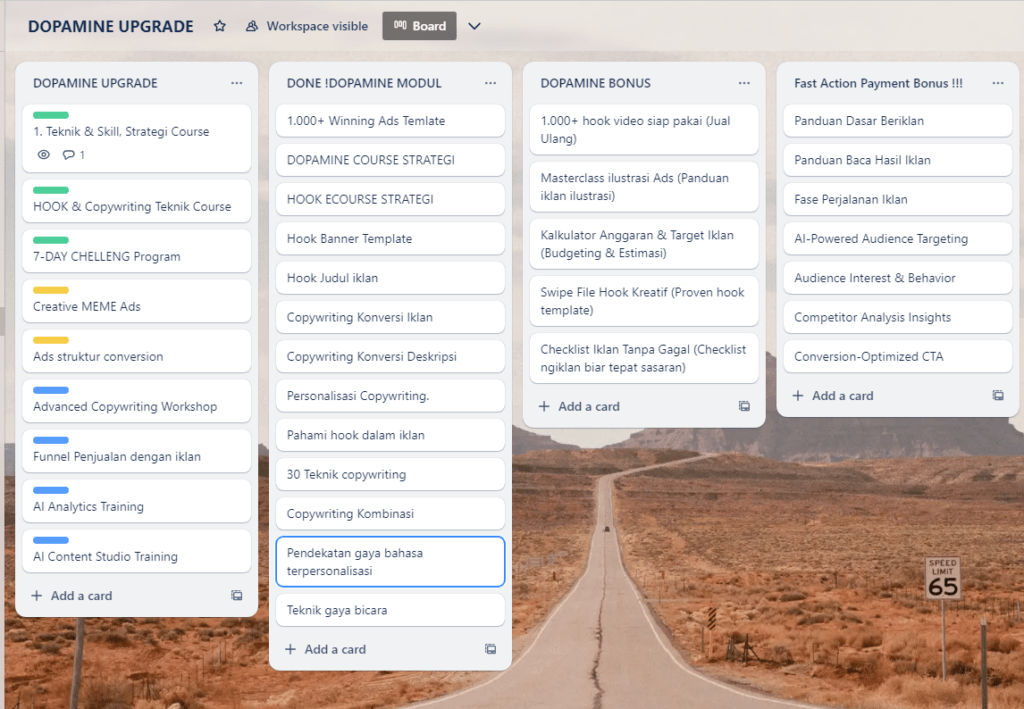This screenshot has width=1024, height=709.
Task: Click the Workspace visible icon
Action: [x=252, y=26]
